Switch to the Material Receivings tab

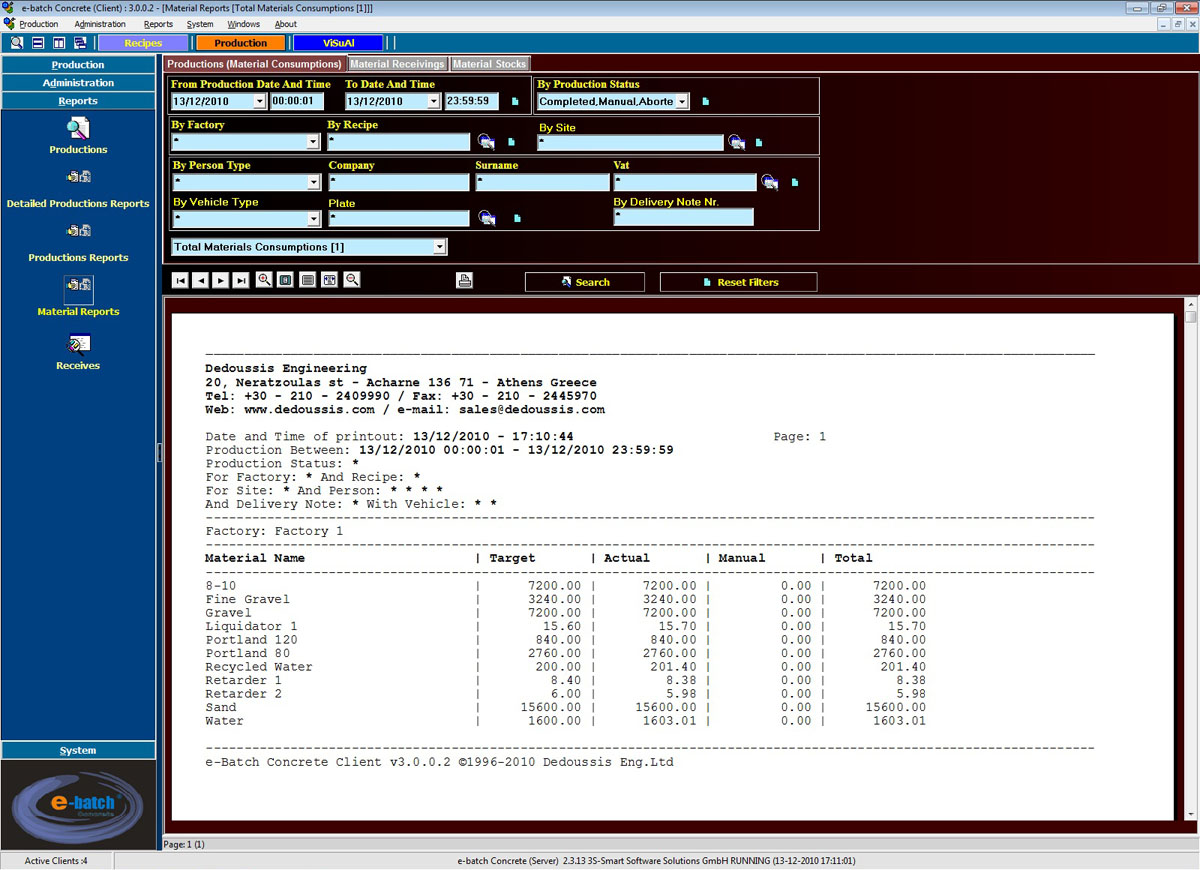(x=398, y=64)
